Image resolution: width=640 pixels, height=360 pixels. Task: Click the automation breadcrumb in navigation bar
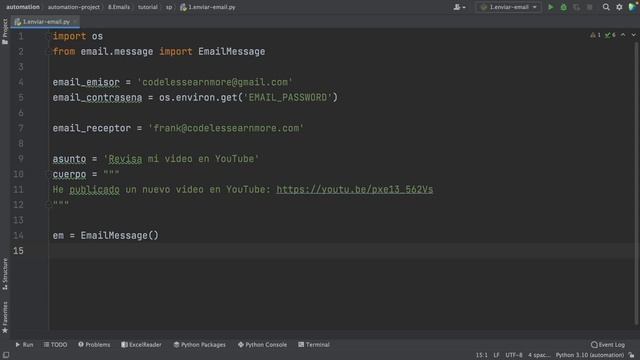[23, 7]
